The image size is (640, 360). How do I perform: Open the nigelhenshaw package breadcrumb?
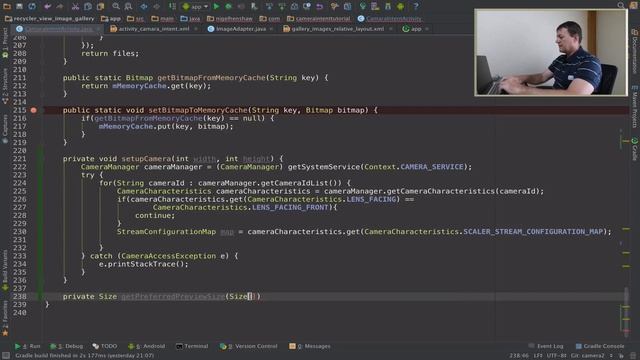[x=230, y=18]
